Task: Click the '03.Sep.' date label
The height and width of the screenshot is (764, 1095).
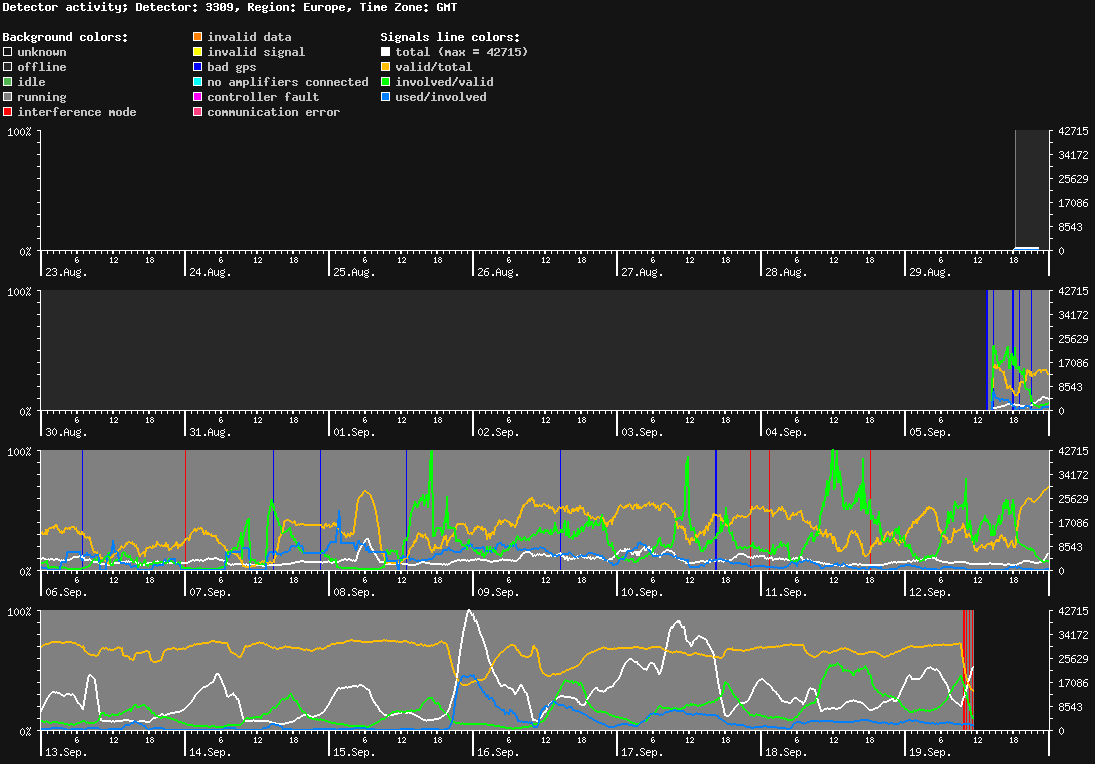Action: 642,432
